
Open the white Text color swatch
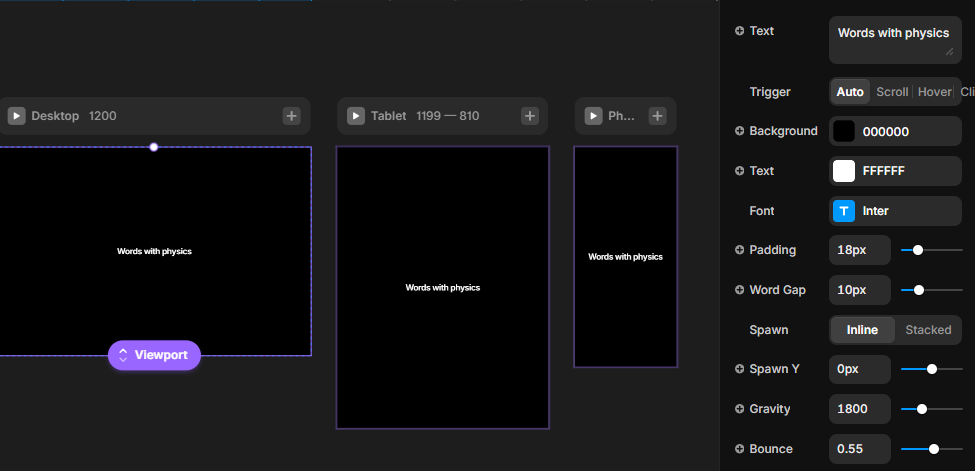coord(844,171)
